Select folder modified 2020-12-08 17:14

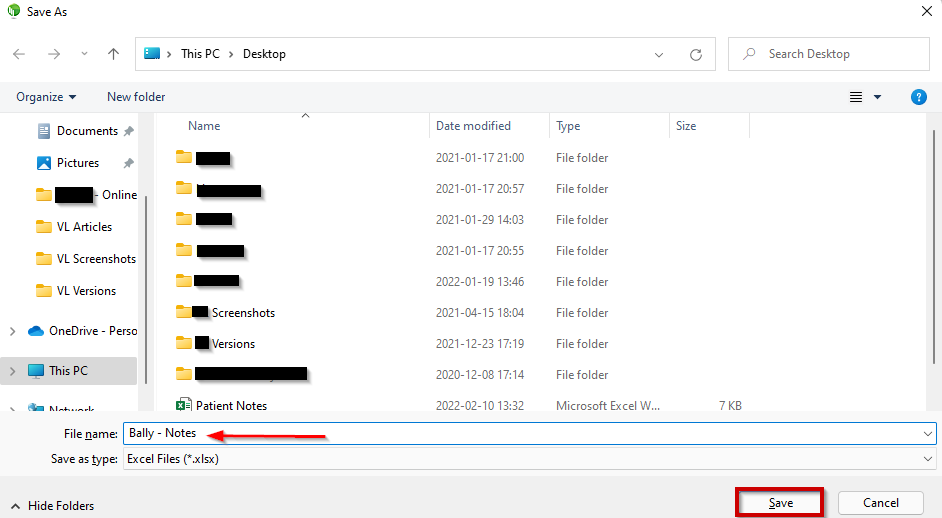click(x=461, y=375)
